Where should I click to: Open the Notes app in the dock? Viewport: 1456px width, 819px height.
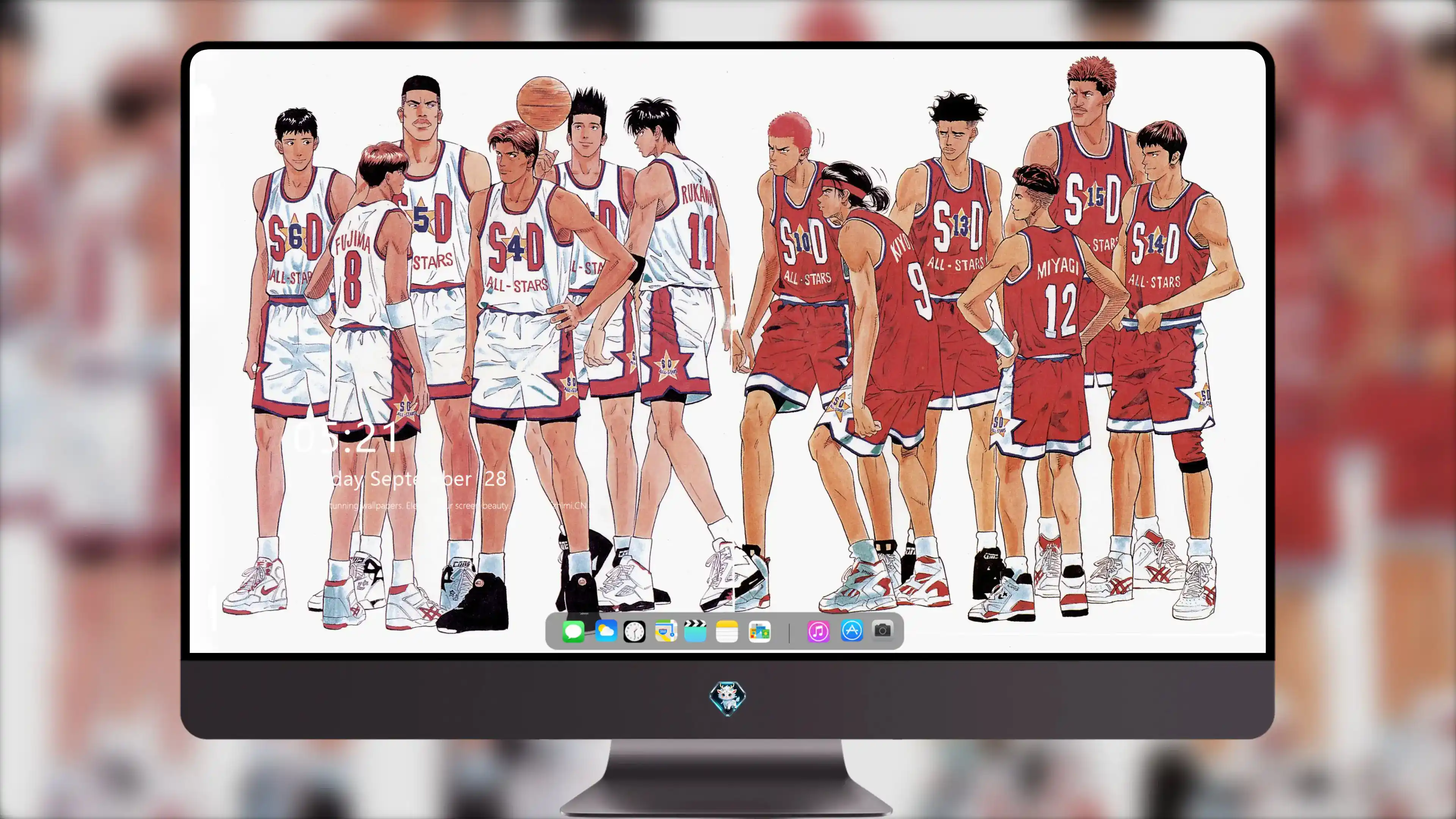pos(727,631)
